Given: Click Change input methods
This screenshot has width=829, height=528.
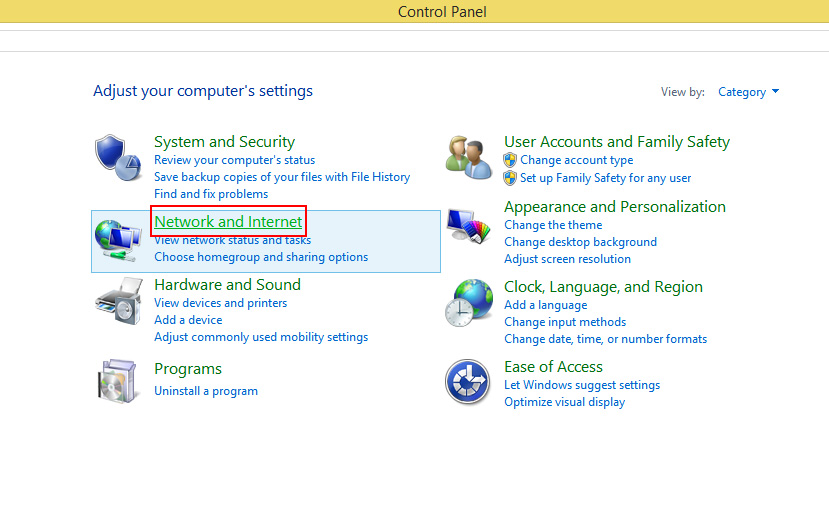Looking at the screenshot, I should coord(565,322).
